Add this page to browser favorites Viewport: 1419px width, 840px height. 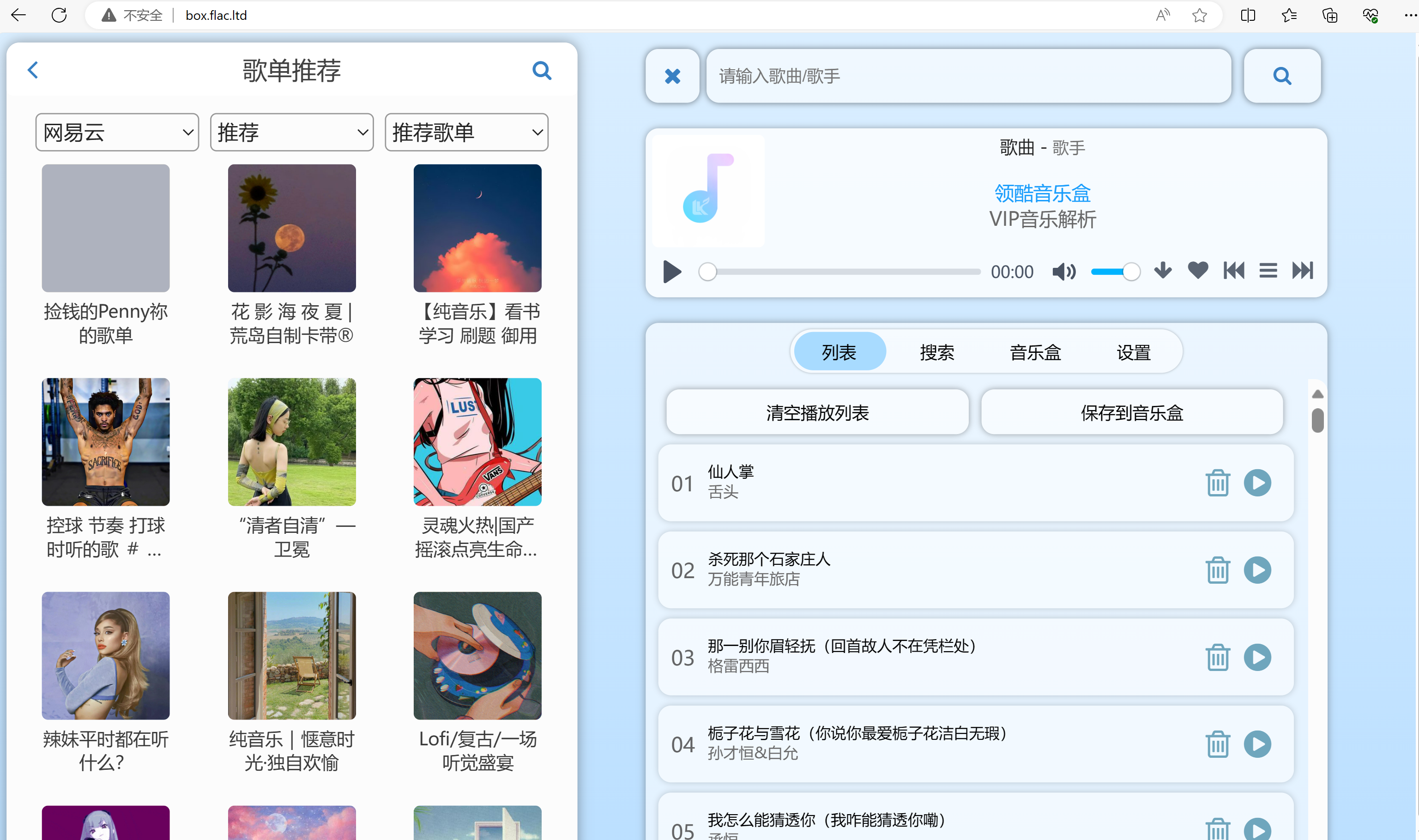point(1199,15)
